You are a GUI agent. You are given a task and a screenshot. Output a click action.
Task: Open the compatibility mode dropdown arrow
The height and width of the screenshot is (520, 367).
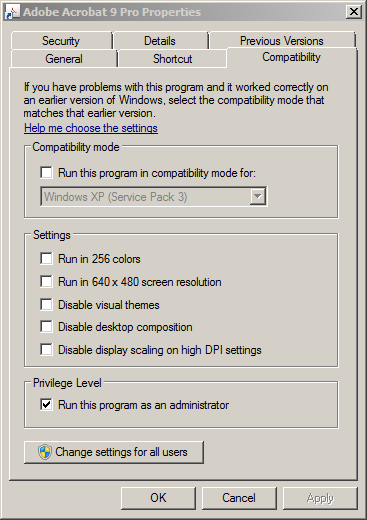point(257,197)
